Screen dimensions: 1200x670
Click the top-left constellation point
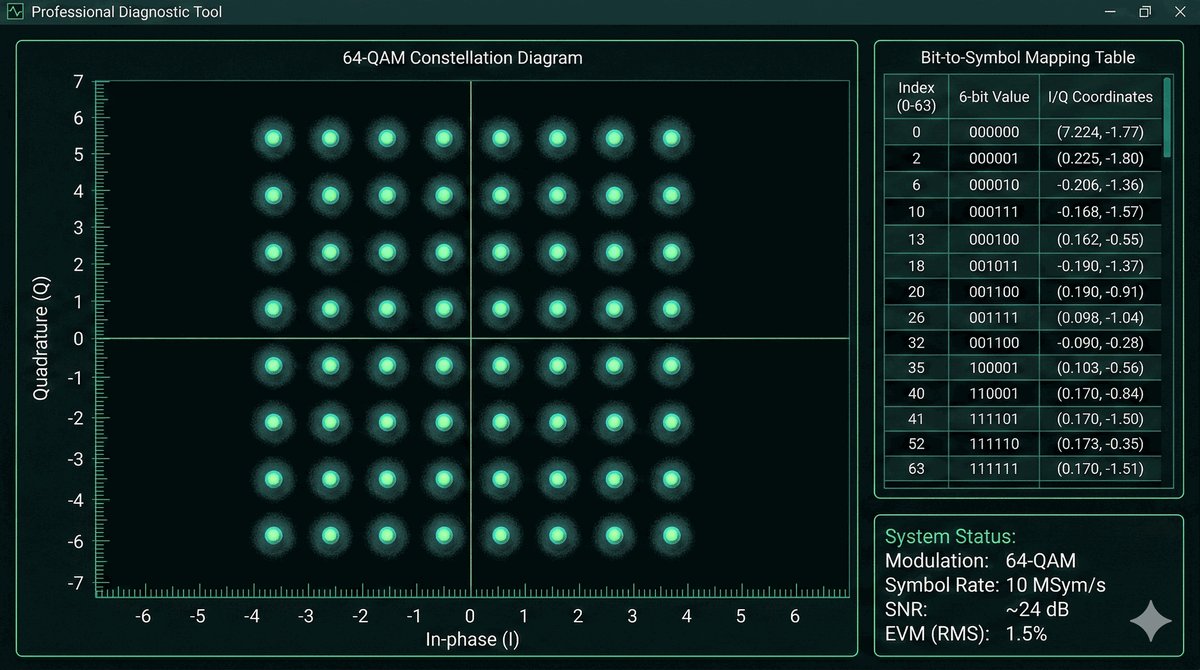(273, 138)
